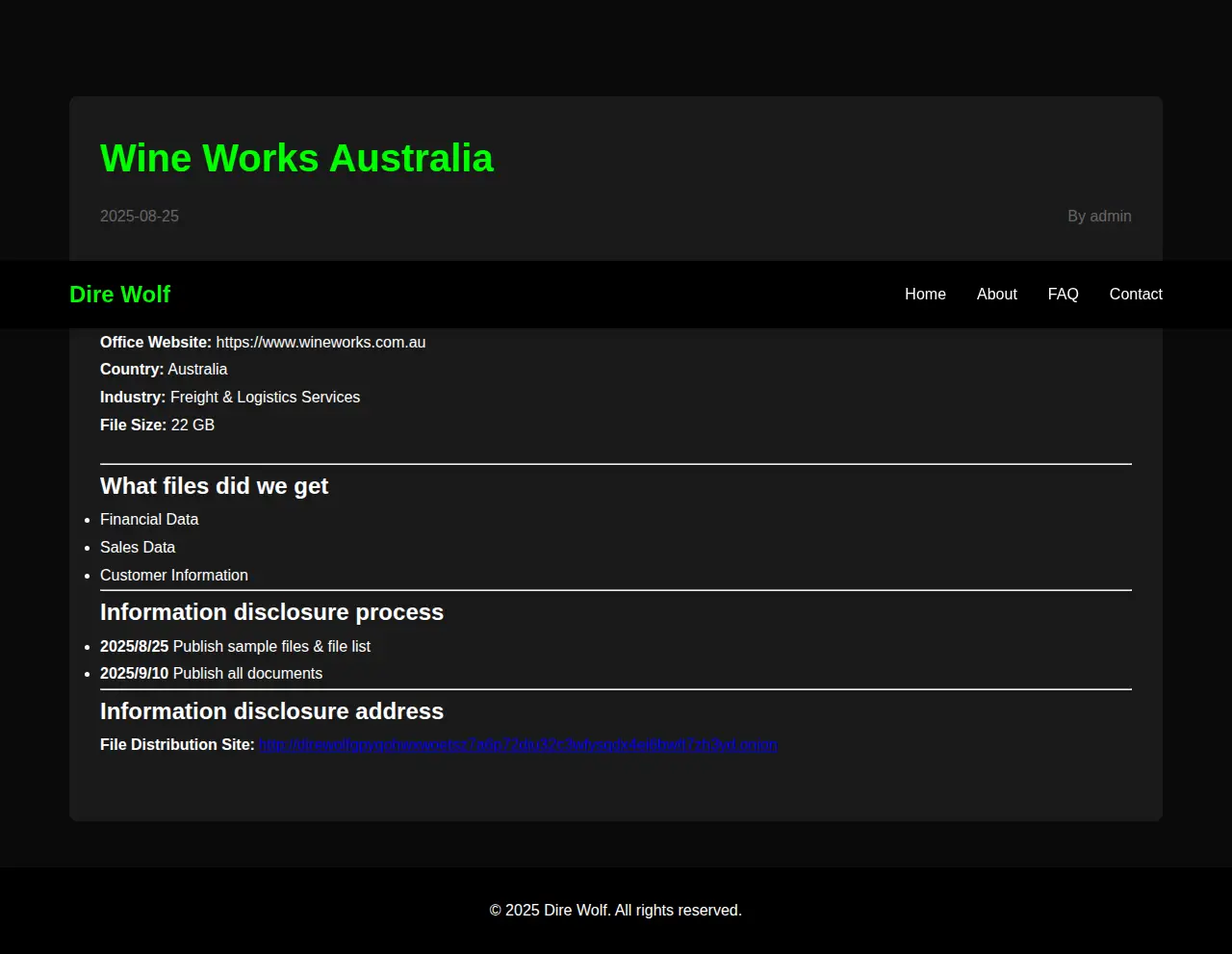Select the Customer Information list item
1232x954 pixels.
coord(174,576)
